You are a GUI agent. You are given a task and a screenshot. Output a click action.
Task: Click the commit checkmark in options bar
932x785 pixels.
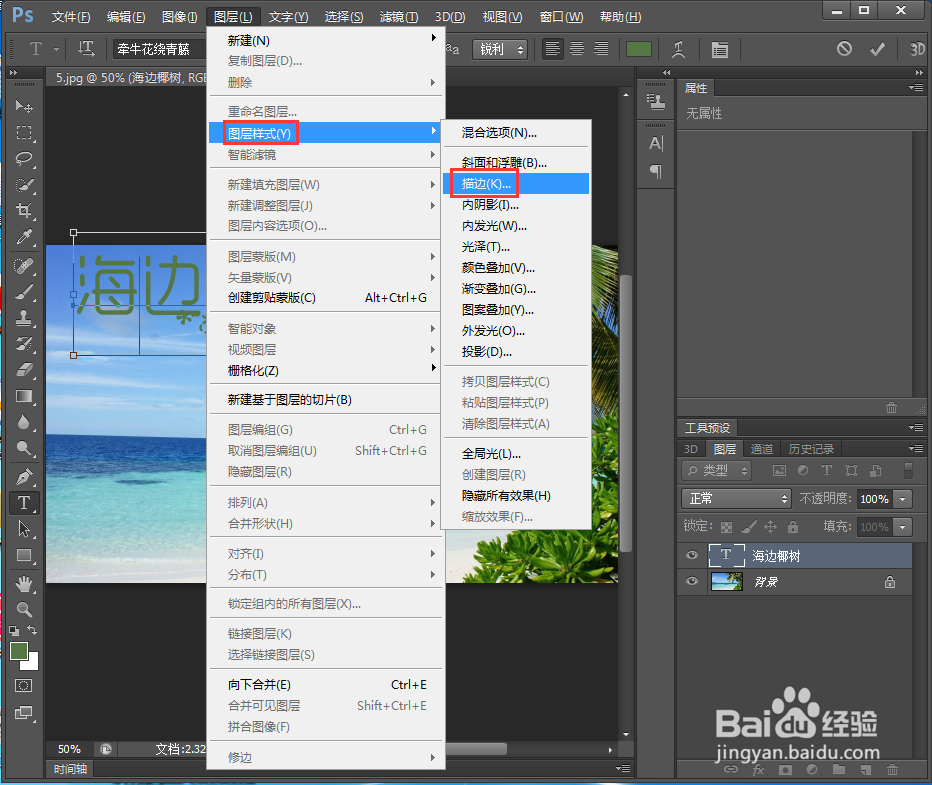(875, 47)
